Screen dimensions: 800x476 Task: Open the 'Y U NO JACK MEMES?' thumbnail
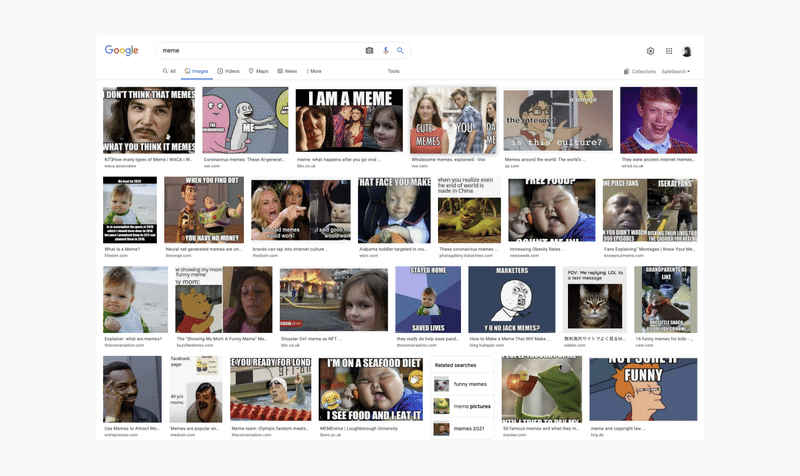point(512,299)
